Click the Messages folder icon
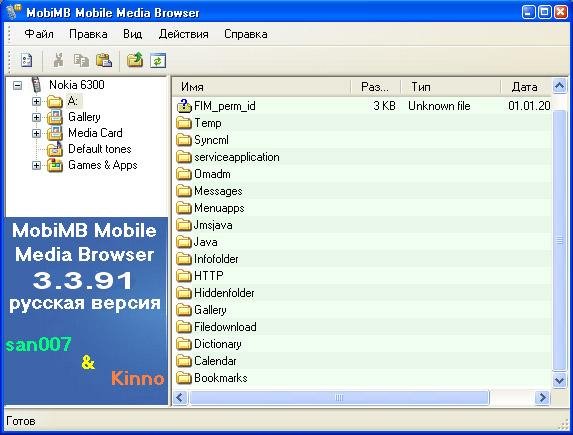573x435 pixels. coord(184,191)
